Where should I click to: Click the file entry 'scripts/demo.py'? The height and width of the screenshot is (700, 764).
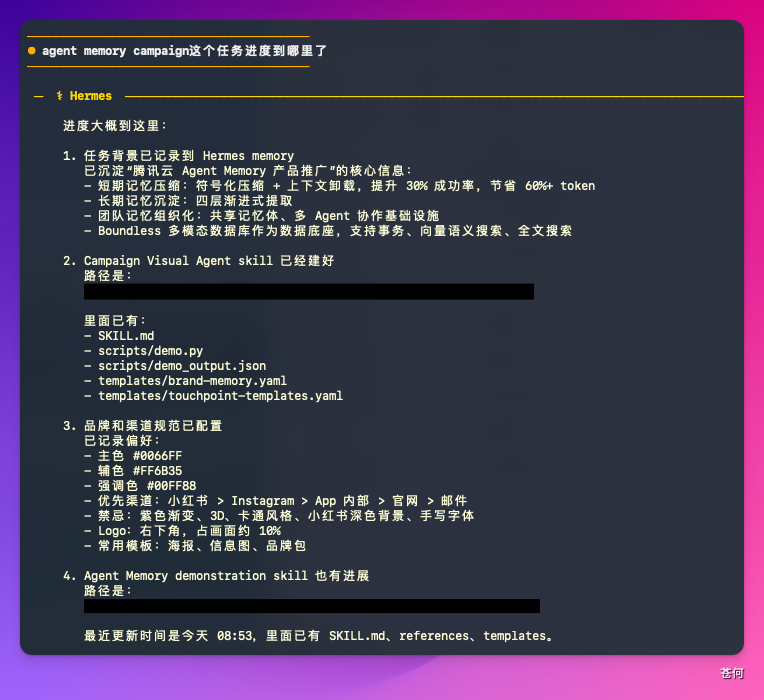(x=151, y=351)
